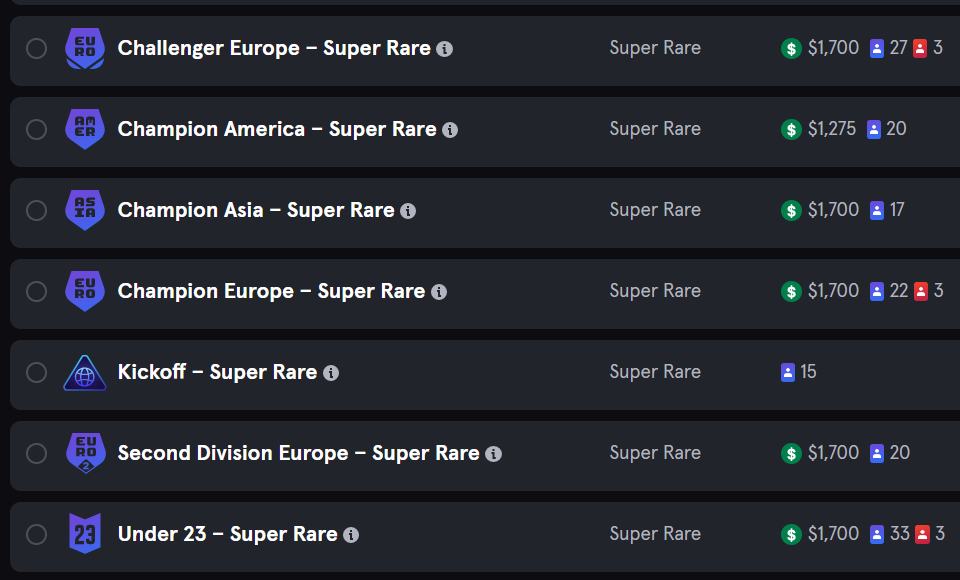
Task: Click the green dollar icon in Champion America row
Action: [791, 129]
